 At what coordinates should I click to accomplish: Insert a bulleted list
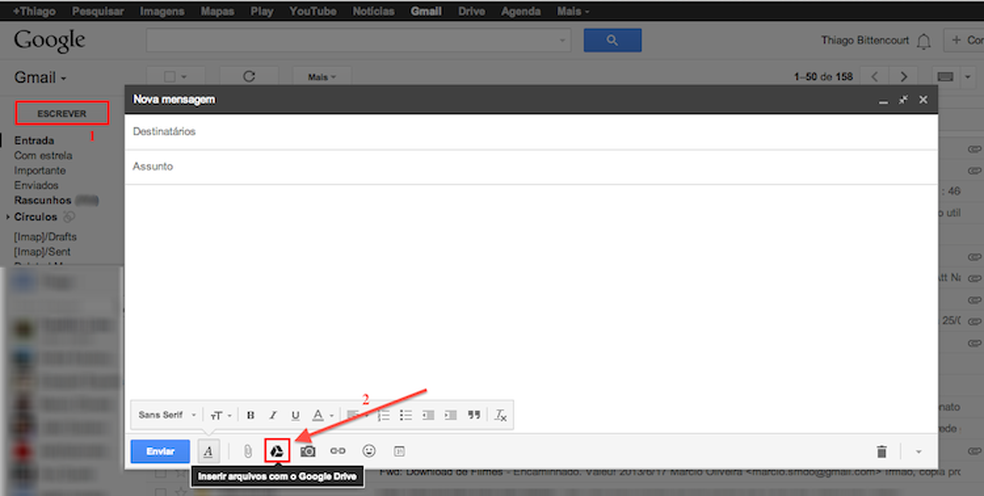[406, 415]
